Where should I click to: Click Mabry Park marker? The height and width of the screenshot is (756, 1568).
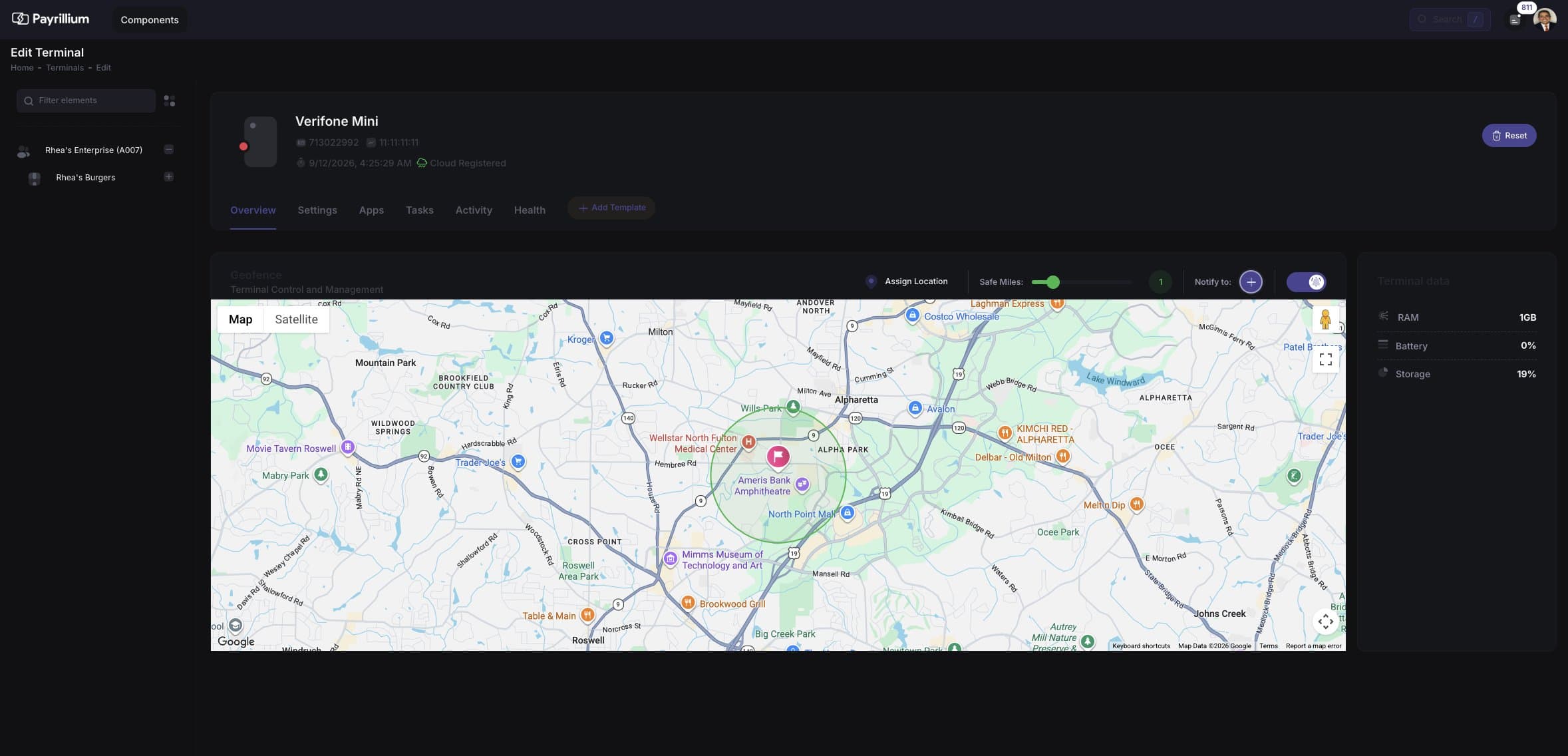321,474
